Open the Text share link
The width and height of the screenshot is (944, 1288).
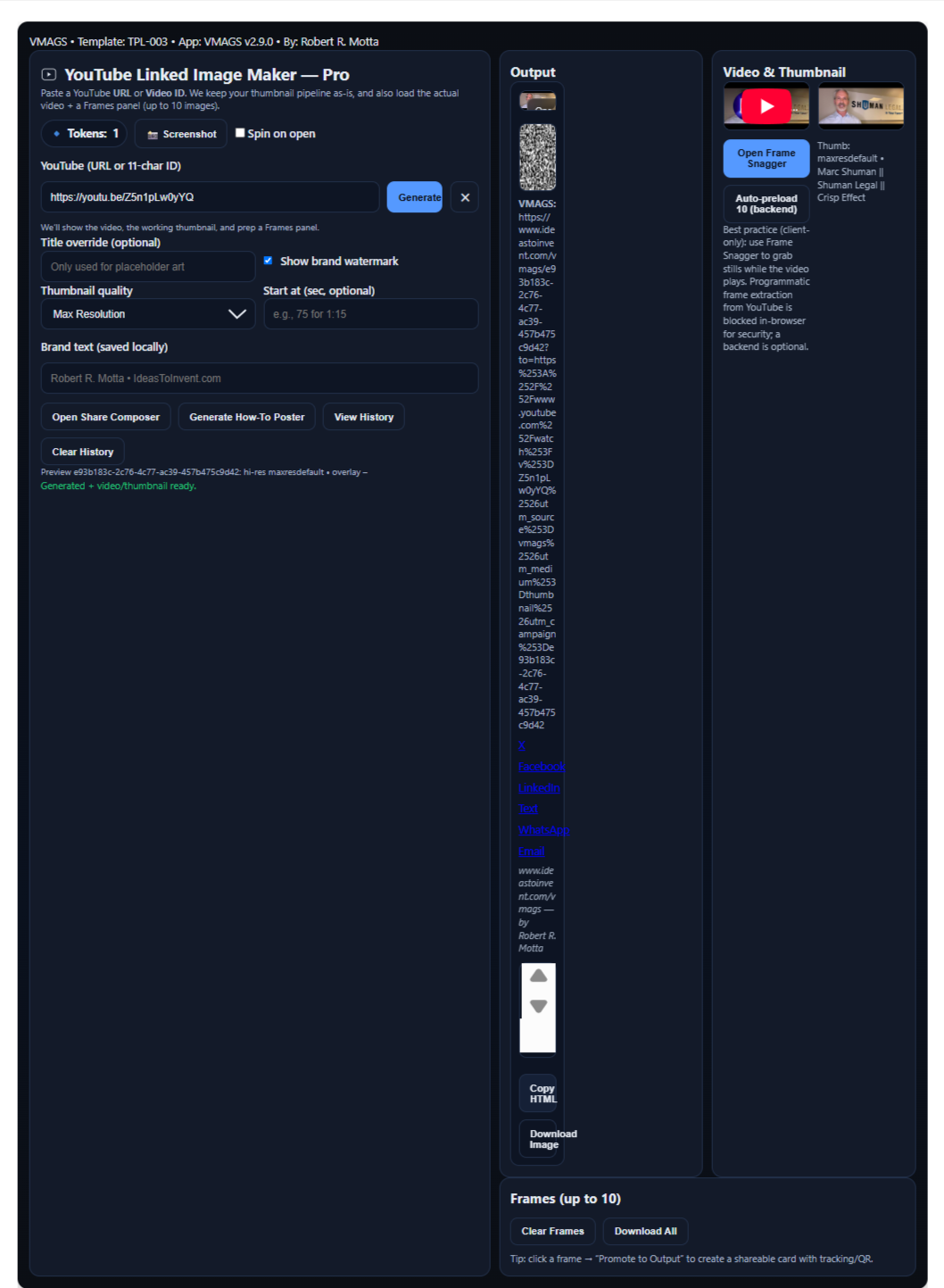tap(528, 809)
